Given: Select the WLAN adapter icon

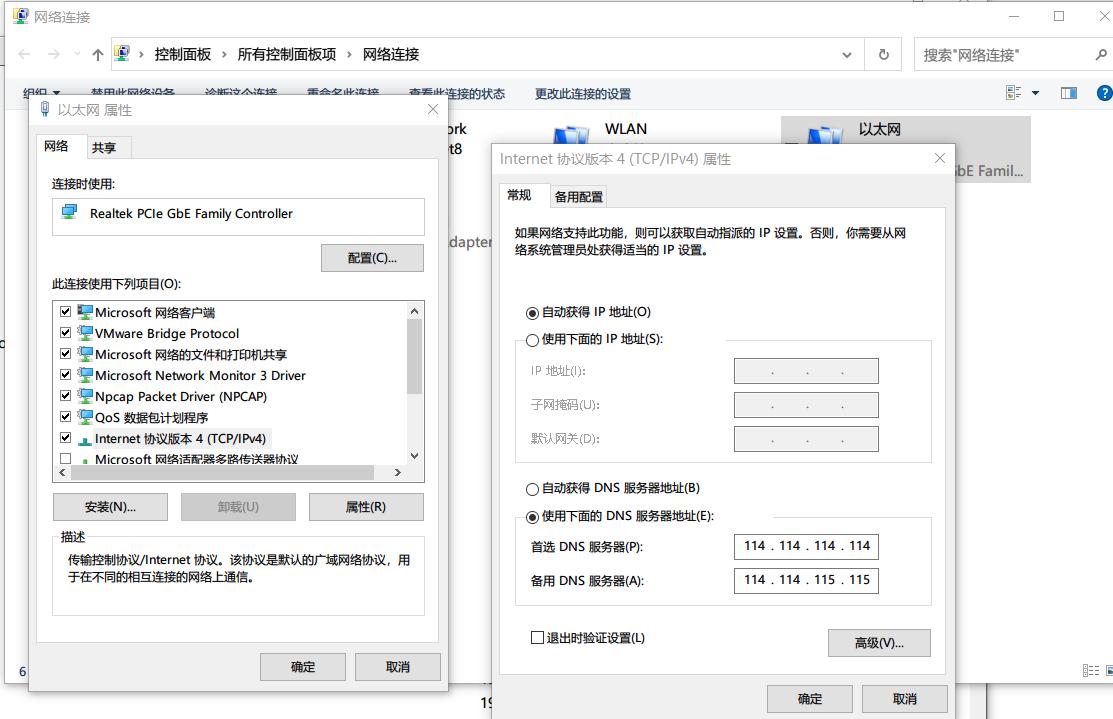Looking at the screenshot, I should [570, 135].
